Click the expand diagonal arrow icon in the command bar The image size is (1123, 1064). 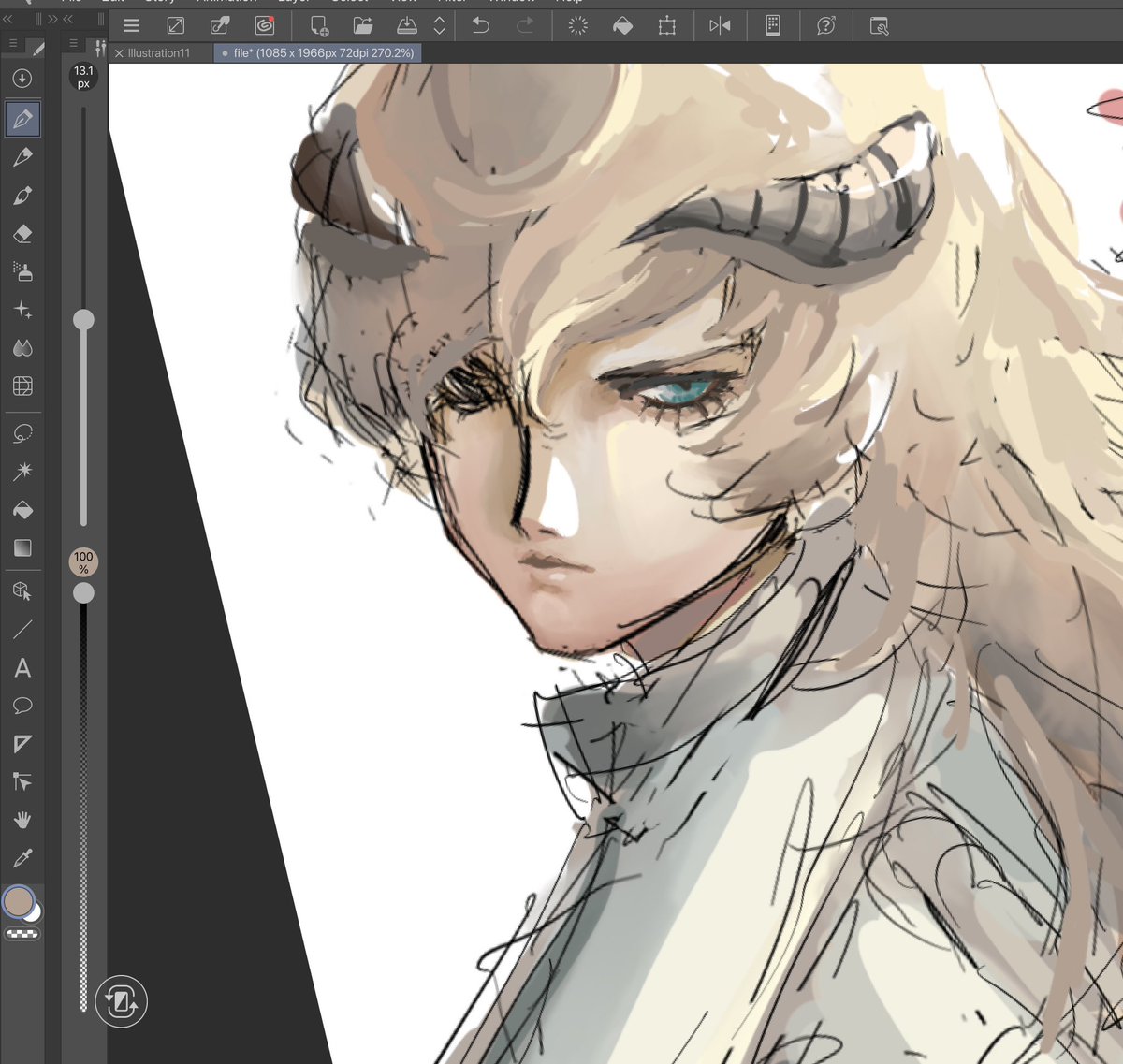[x=175, y=26]
